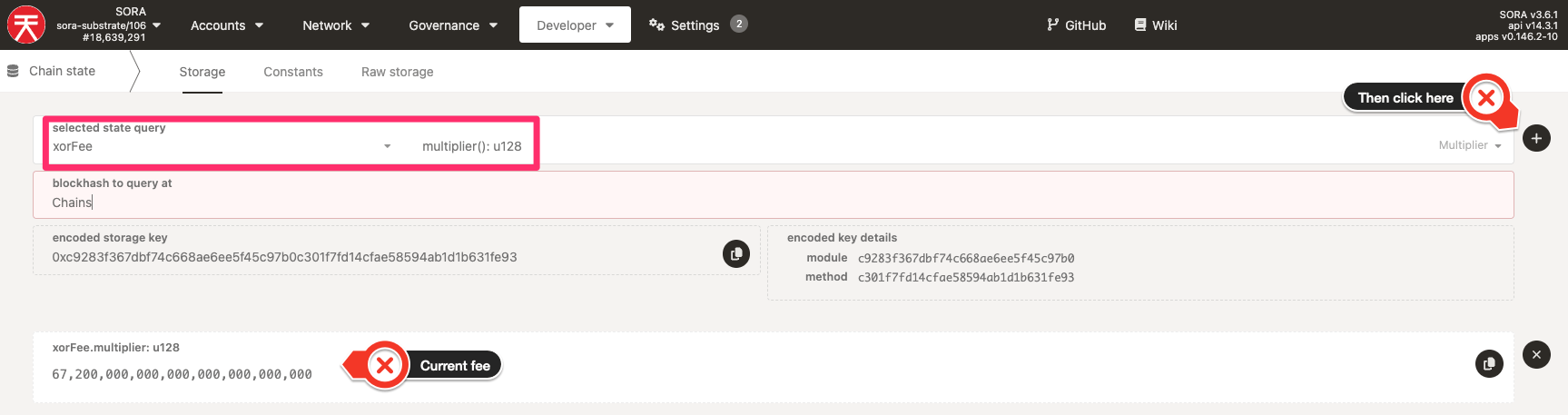Screen dimensions: 1568x415
Task: Open the xorFee module selector dropdown
Action: tap(222, 146)
